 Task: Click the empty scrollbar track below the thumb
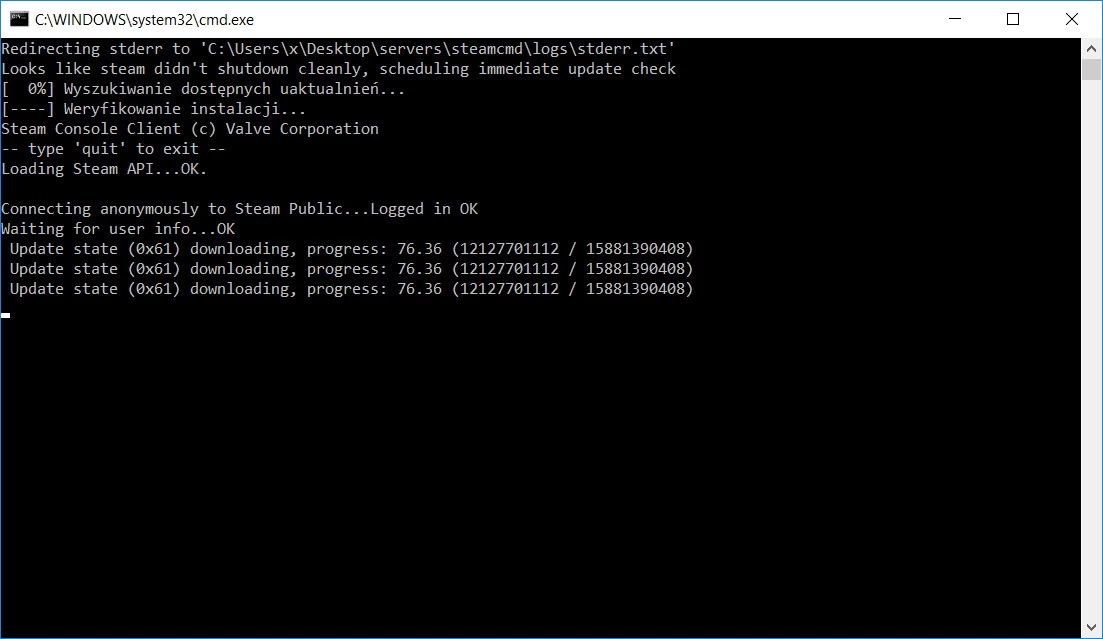[x=1091, y=350]
